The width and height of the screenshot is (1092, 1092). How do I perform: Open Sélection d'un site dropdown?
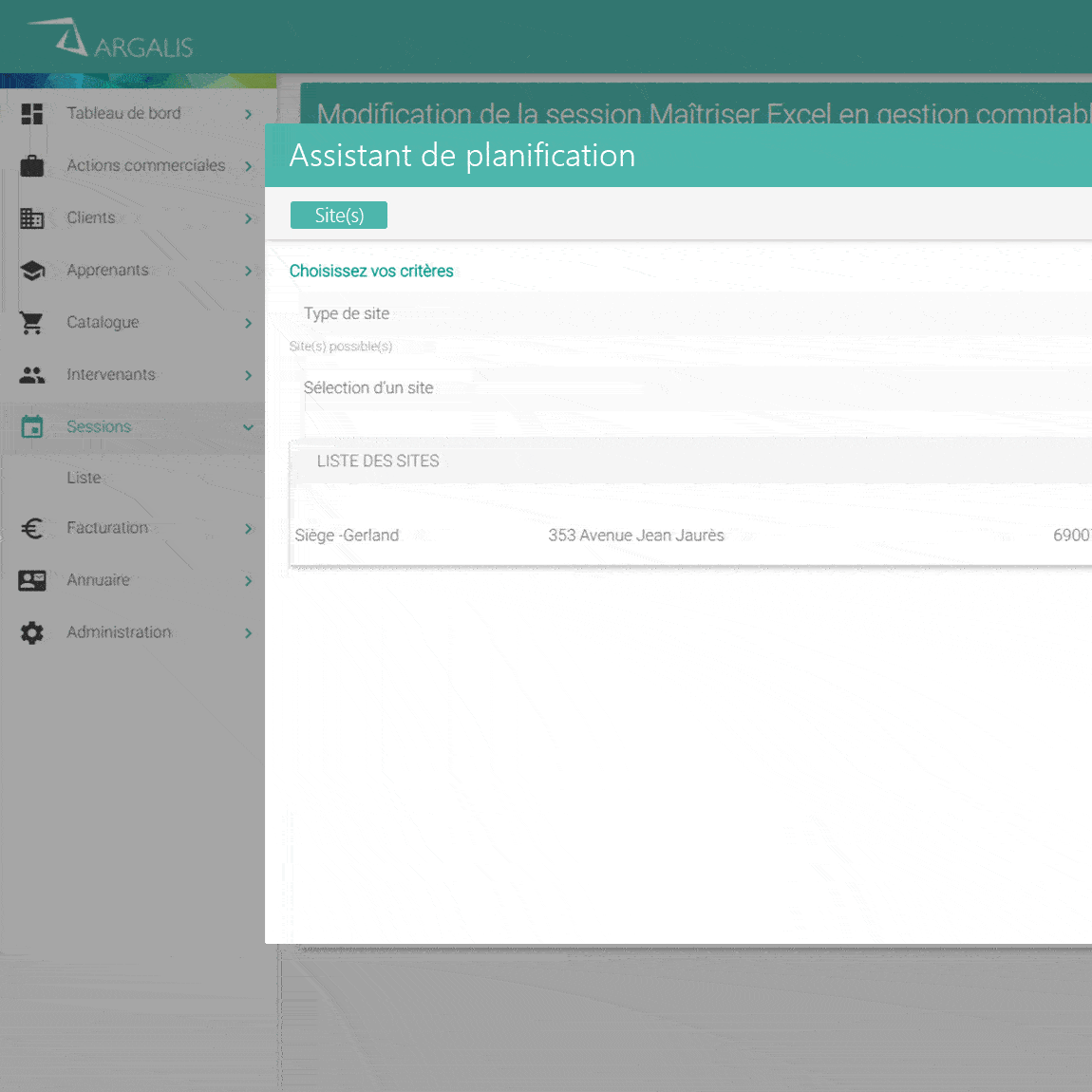(690, 388)
